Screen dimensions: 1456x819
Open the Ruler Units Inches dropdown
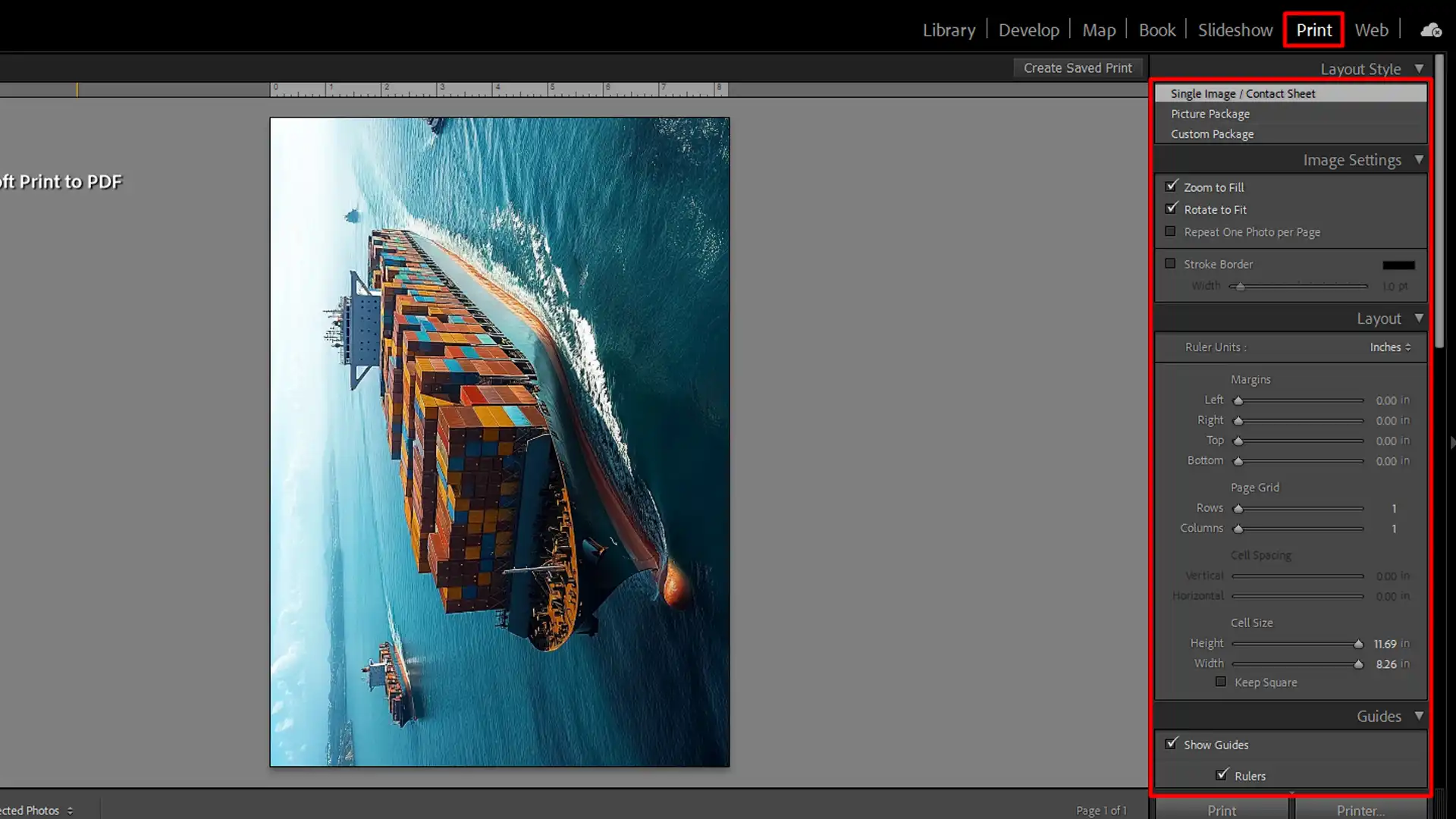pyautogui.click(x=1390, y=347)
